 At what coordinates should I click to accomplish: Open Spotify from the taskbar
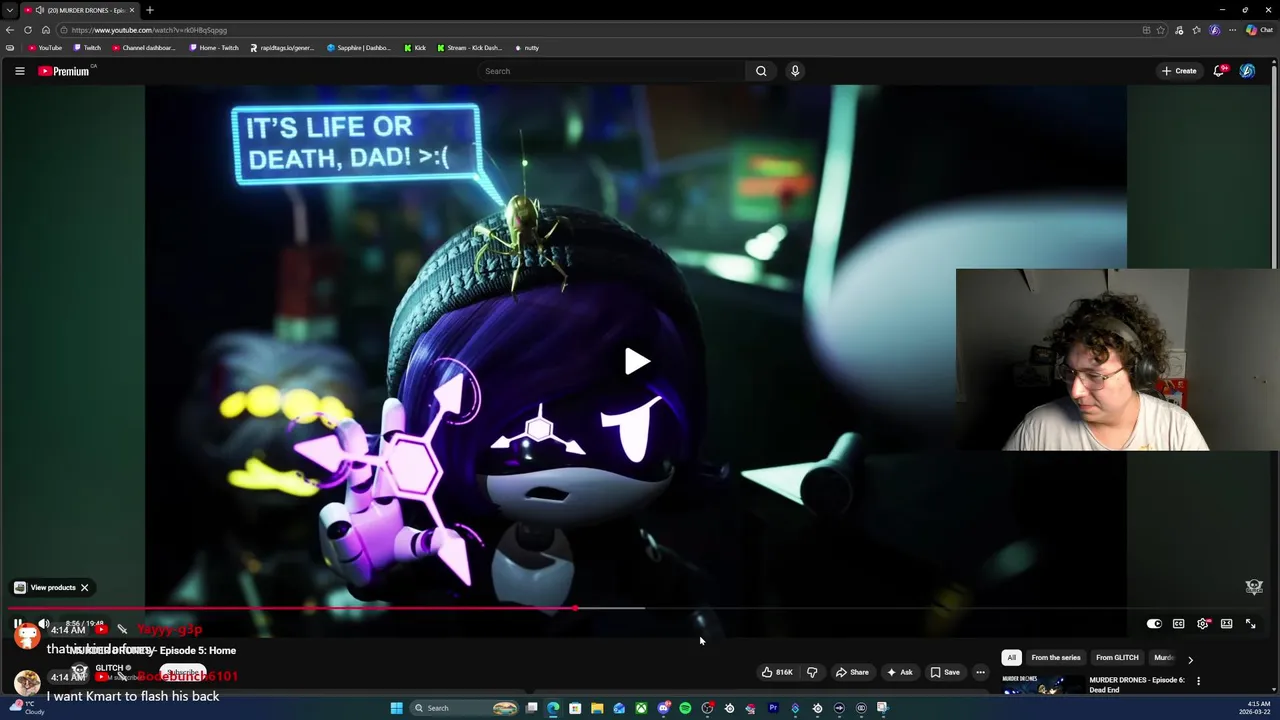pos(685,708)
